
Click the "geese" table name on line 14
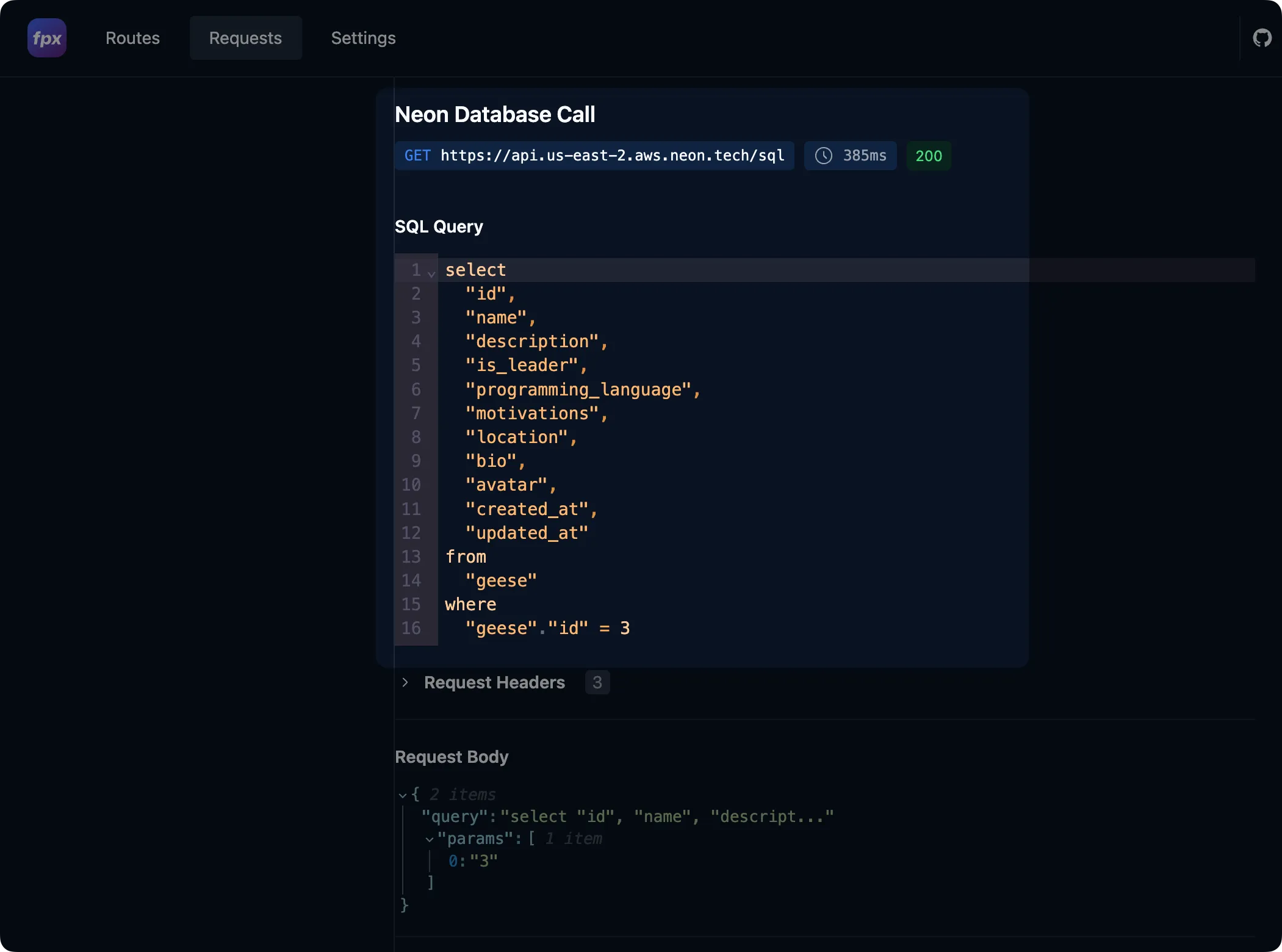click(501, 580)
